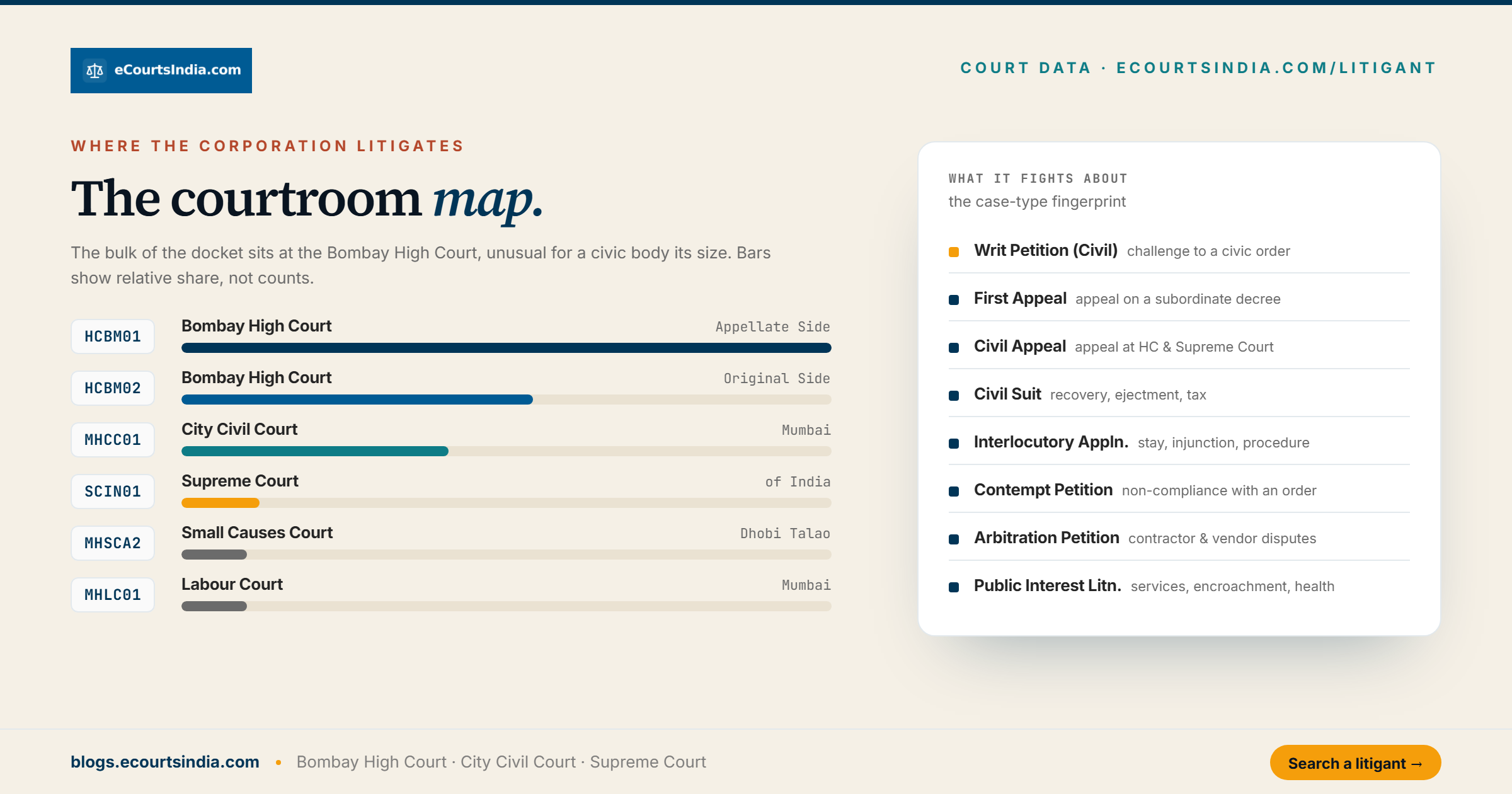The width and height of the screenshot is (1512, 794).
Task: Click the Arbitration Petition bullet marker
Action: [954, 539]
